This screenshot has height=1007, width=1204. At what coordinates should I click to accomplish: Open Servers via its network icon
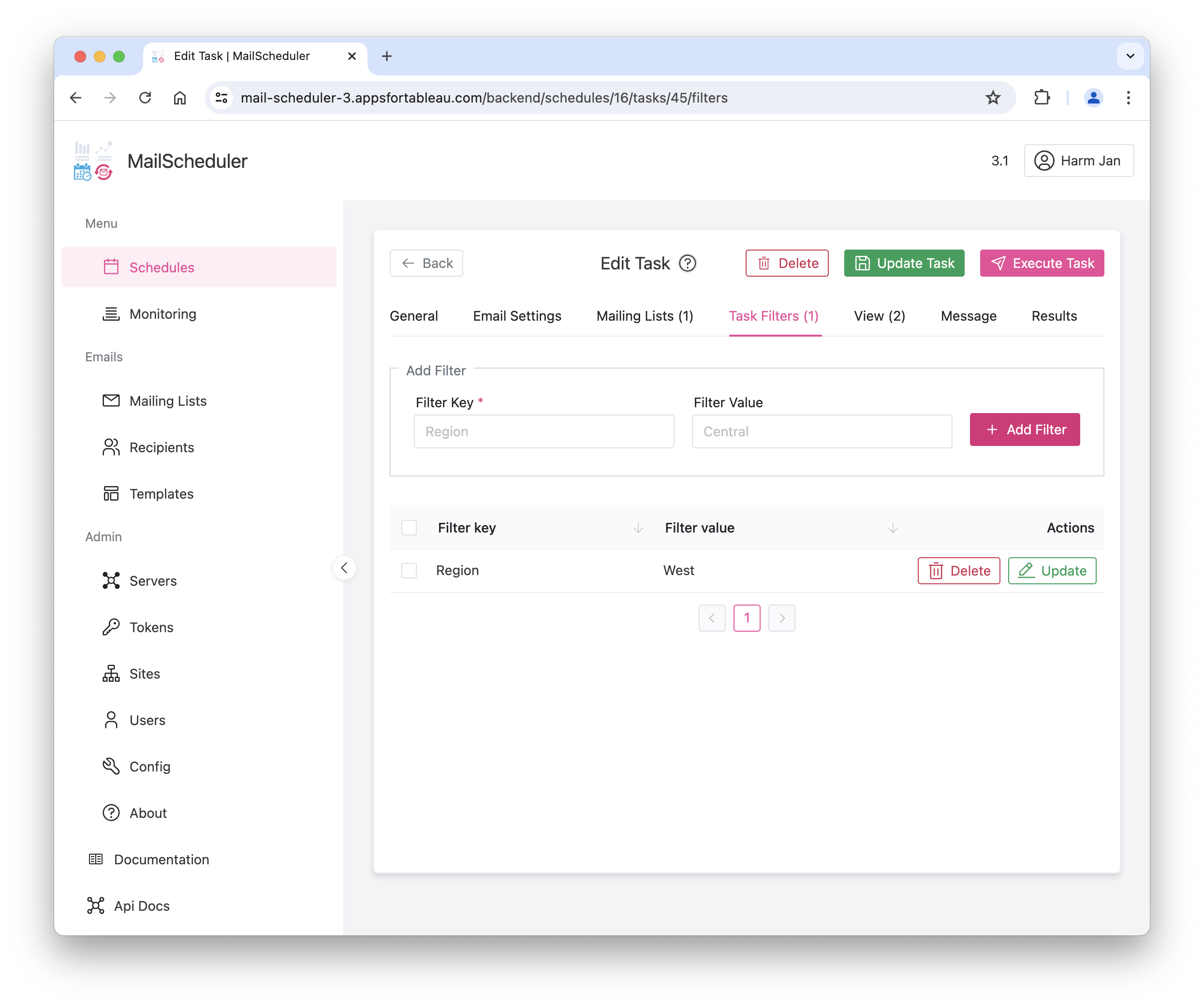pyautogui.click(x=111, y=580)
